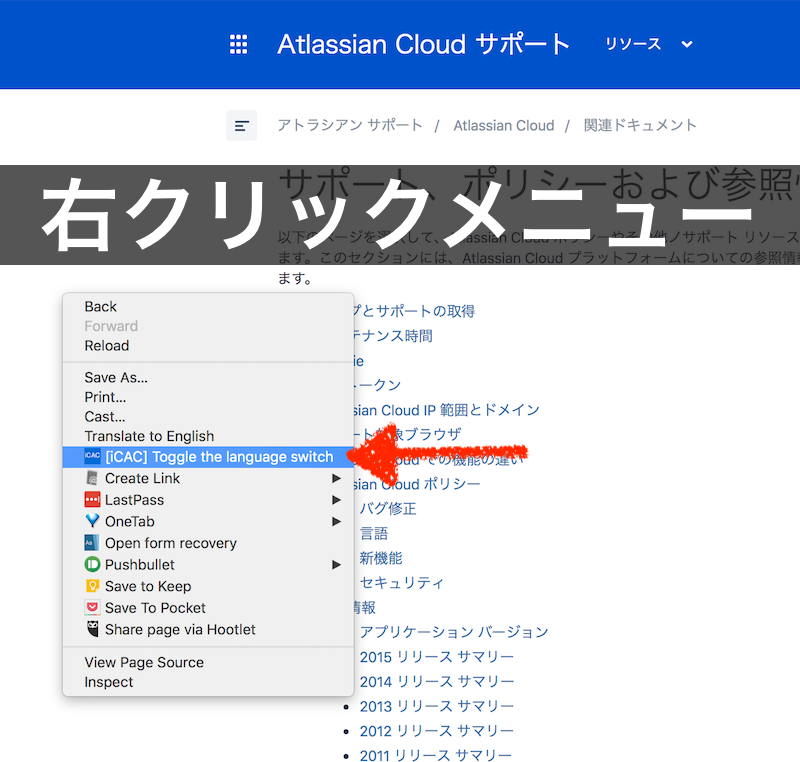The height and width of the screenshot is (762, 800).
Task: Toggle the sidebar navigation icon
Action: pos(241,125)
